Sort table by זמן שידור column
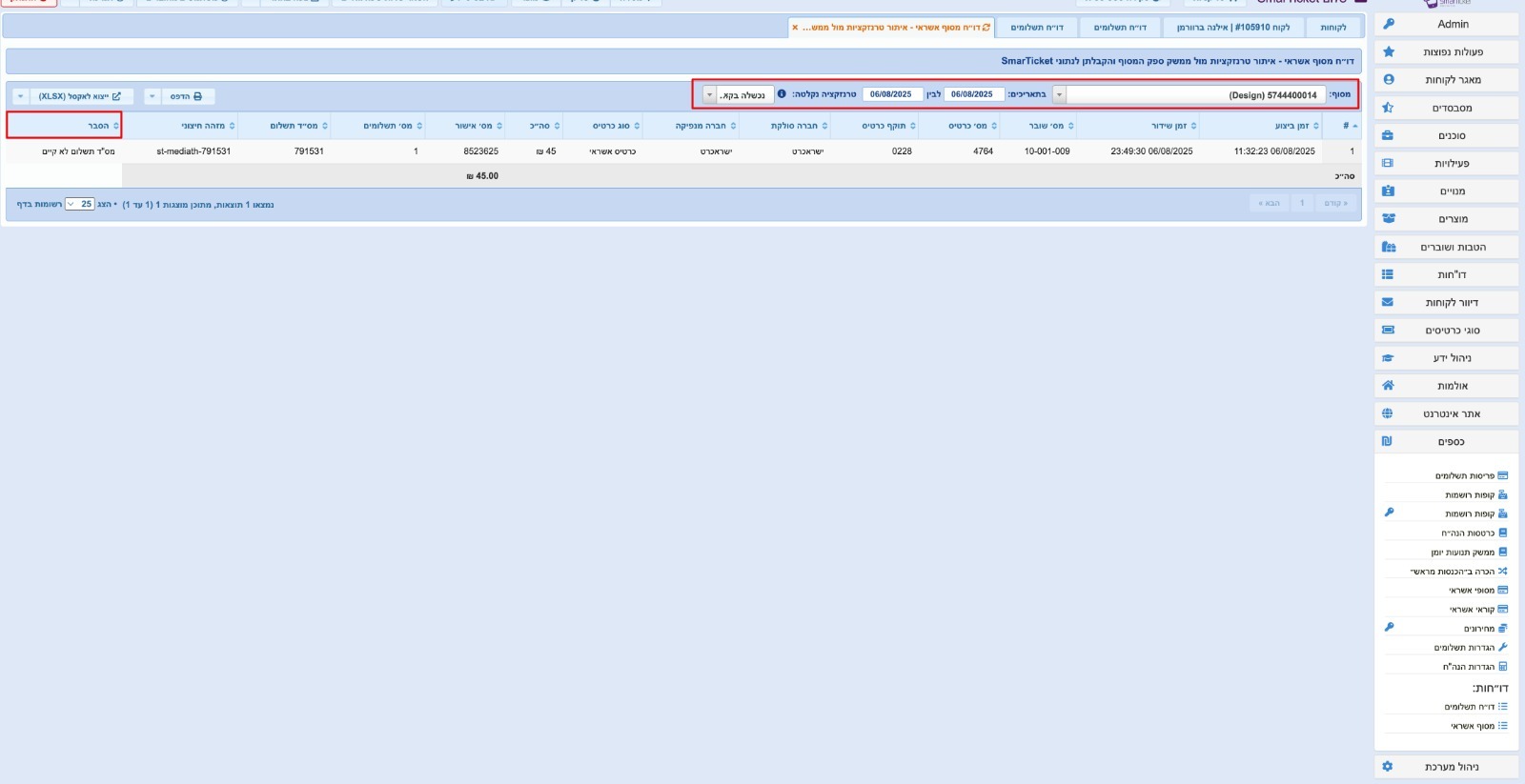Image resolution: width=1525 pixels, height=784 pixels. click(x=1140, y=126)
